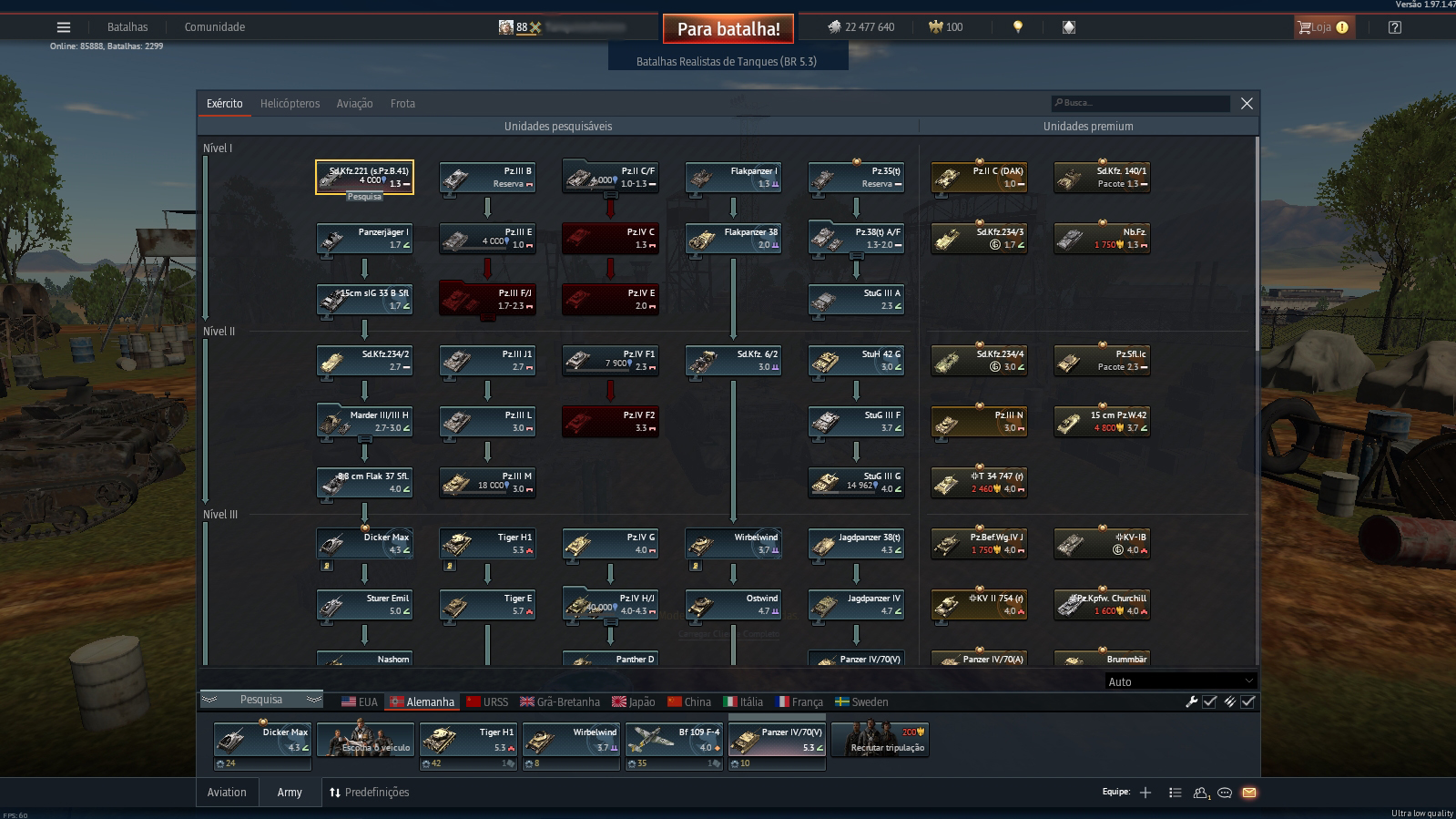
Task: Toggle automatic ammo refill checkbox
Action: pos(1247,701)
